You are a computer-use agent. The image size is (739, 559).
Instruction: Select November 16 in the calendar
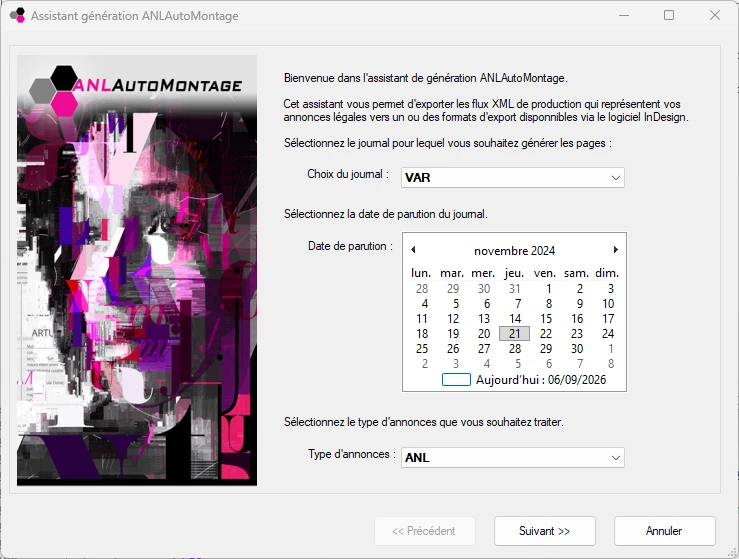[577, 319]
